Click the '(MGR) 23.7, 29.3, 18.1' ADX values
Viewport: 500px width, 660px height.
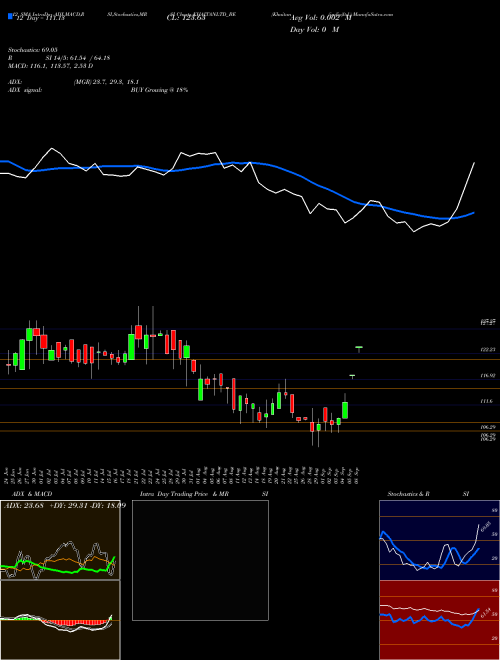(x=106, y=82)
